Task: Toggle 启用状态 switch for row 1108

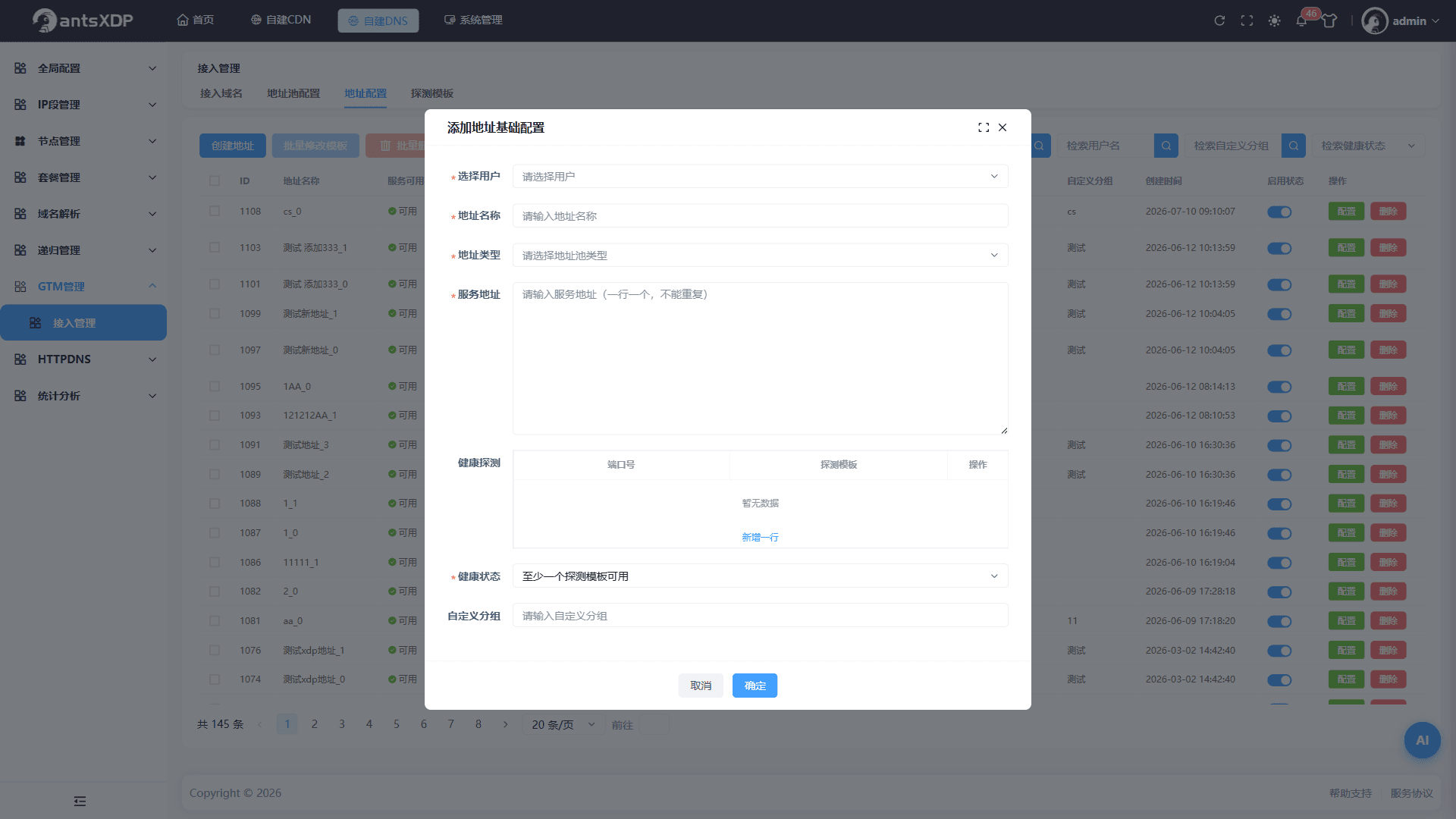Action: tap(1279, 212)
